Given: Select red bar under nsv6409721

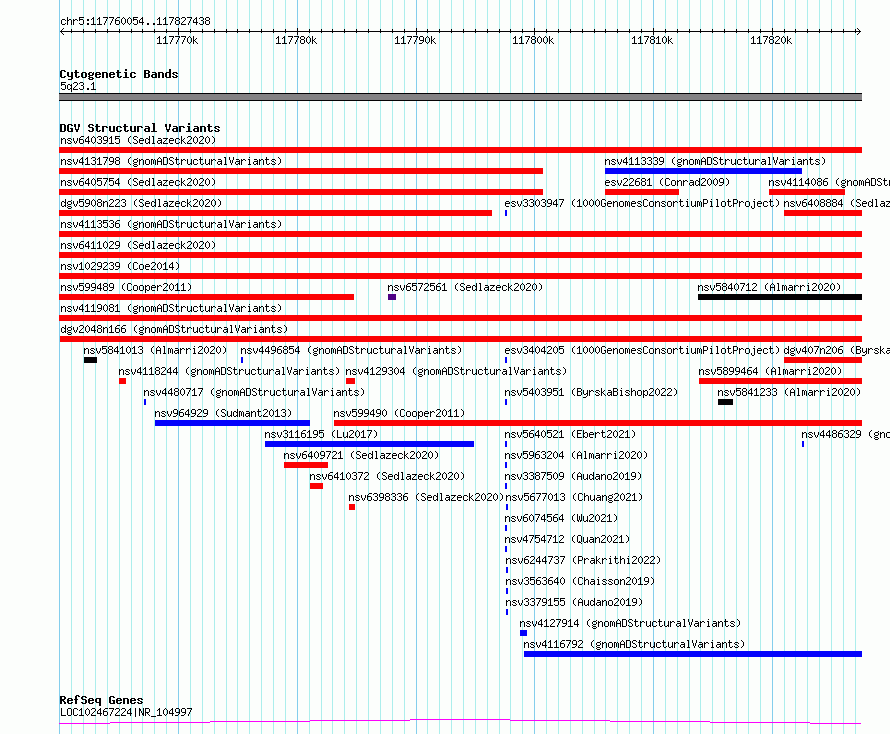Looking at the screenshot, I should point(306,465).
